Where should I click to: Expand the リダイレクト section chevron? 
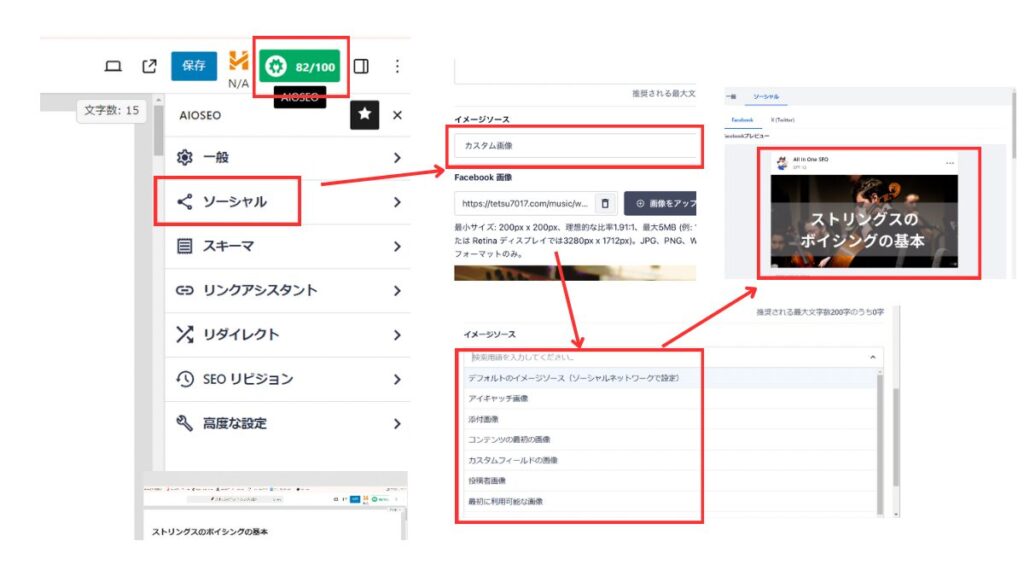coord(397,335)
